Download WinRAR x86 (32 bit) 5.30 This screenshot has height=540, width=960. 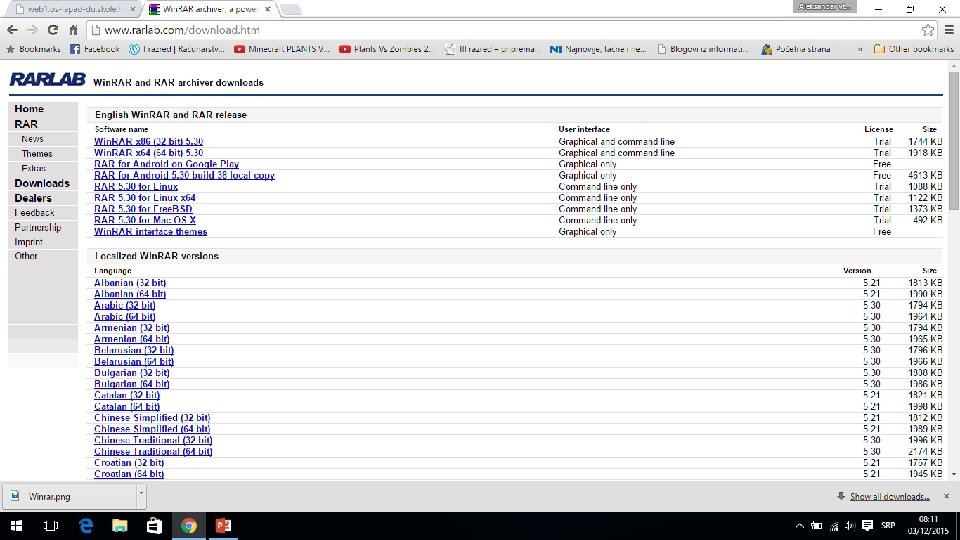[149, 141]
